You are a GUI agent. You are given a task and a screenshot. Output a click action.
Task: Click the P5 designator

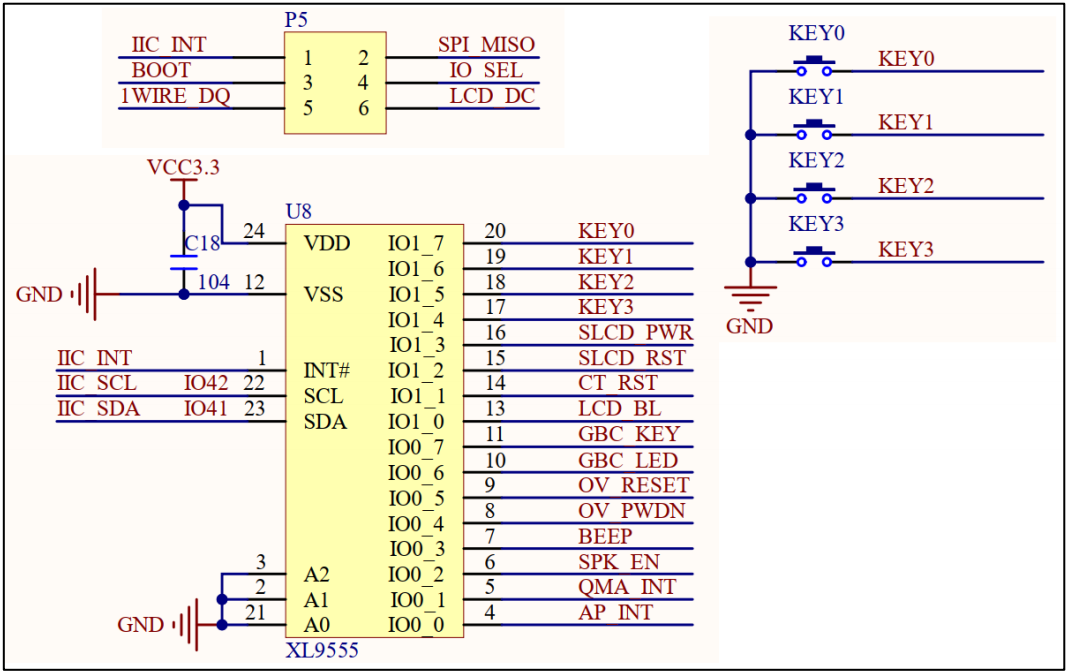(x=296, y=20)
